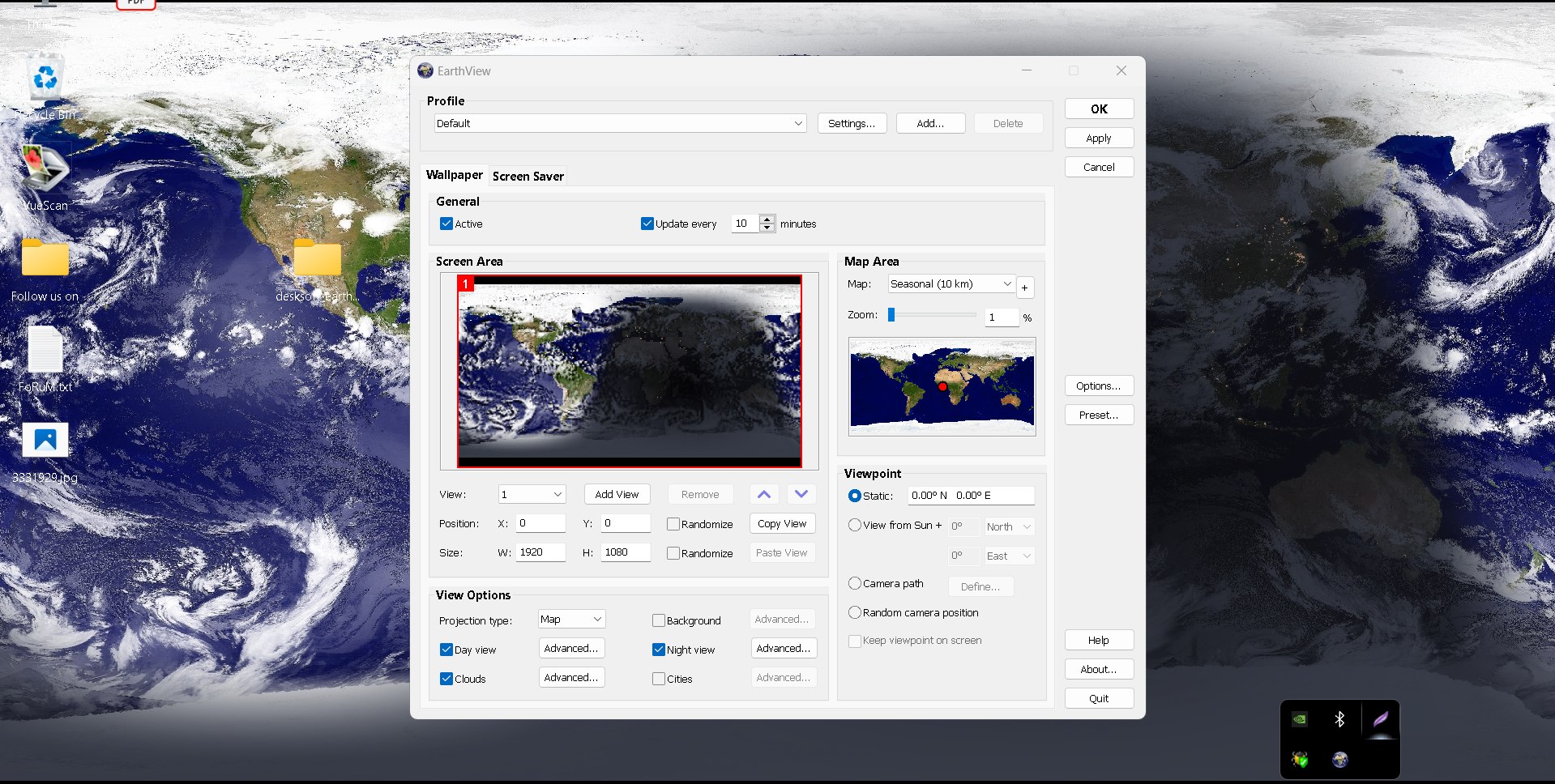Click the Add... profile button
This screenshot has height=784, width=1555.
click(x=930, y=123)
